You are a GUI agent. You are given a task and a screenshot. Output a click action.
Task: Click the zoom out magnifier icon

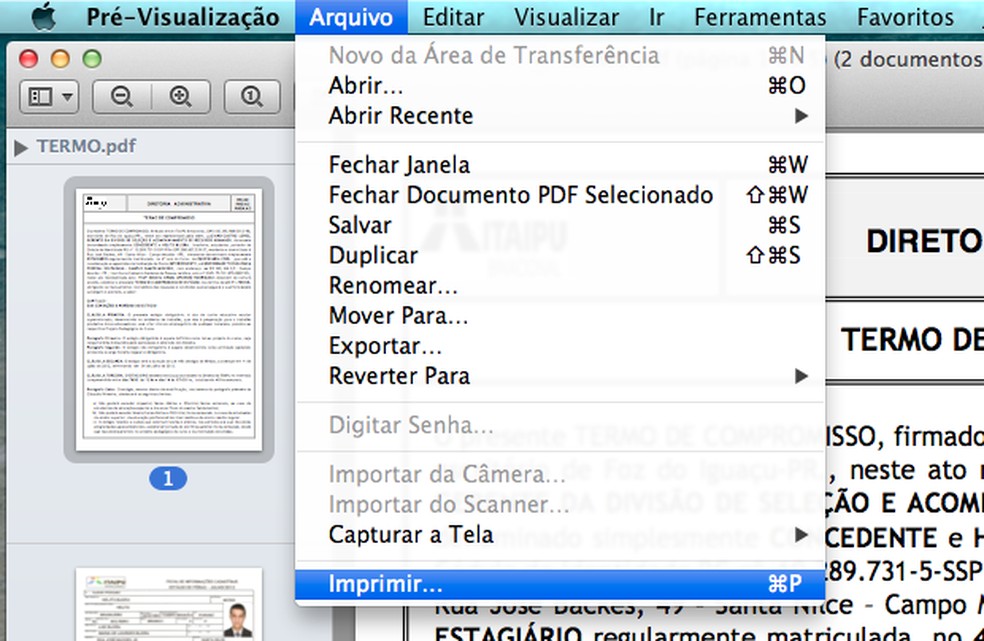[x=122, y=97]
